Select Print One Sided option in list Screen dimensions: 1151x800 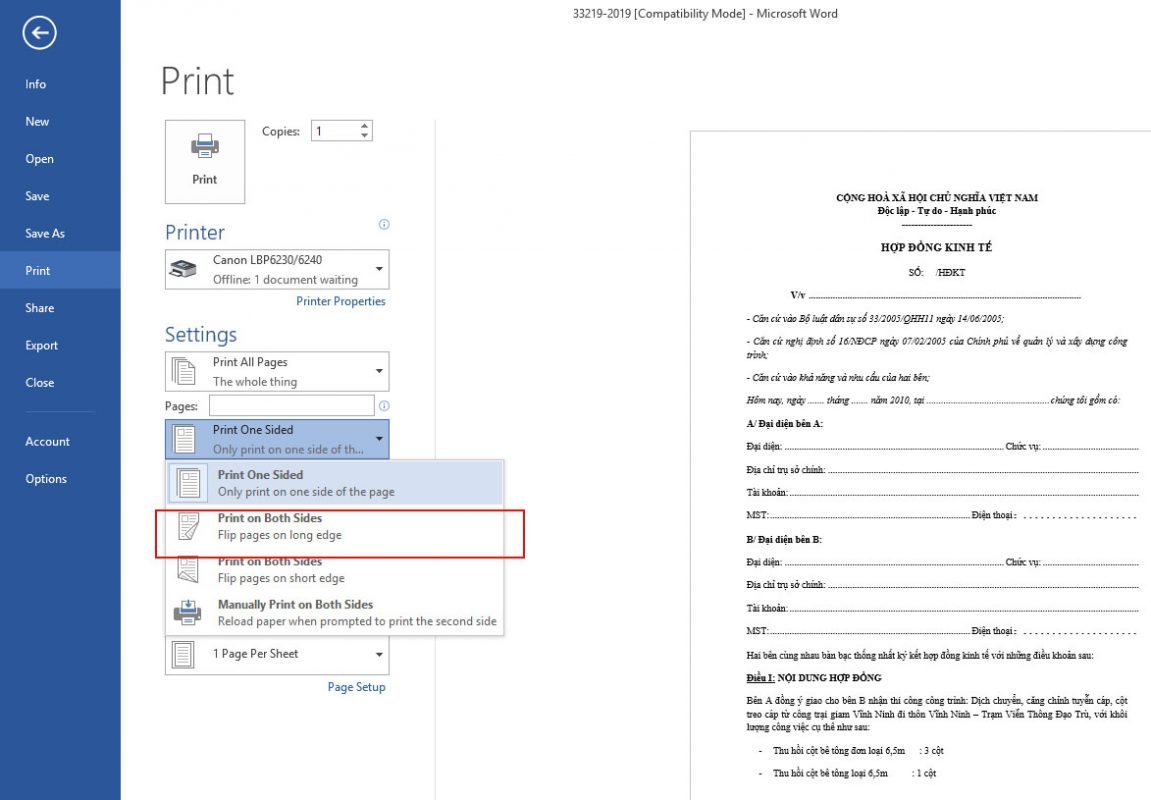coord(335,483)
